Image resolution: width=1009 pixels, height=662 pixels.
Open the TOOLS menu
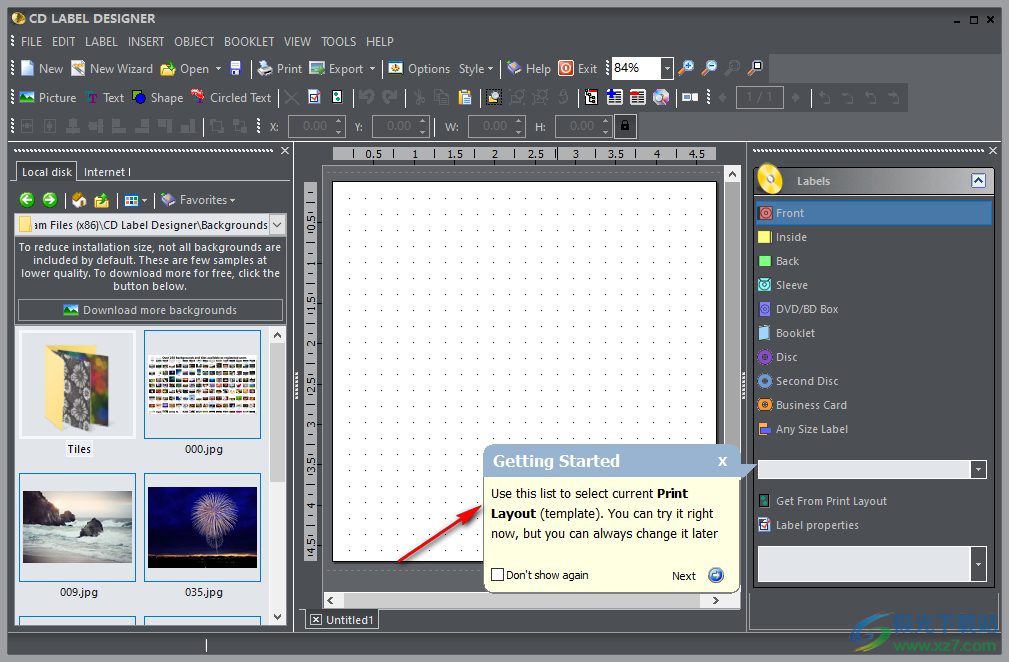click(x=338, y=42)
